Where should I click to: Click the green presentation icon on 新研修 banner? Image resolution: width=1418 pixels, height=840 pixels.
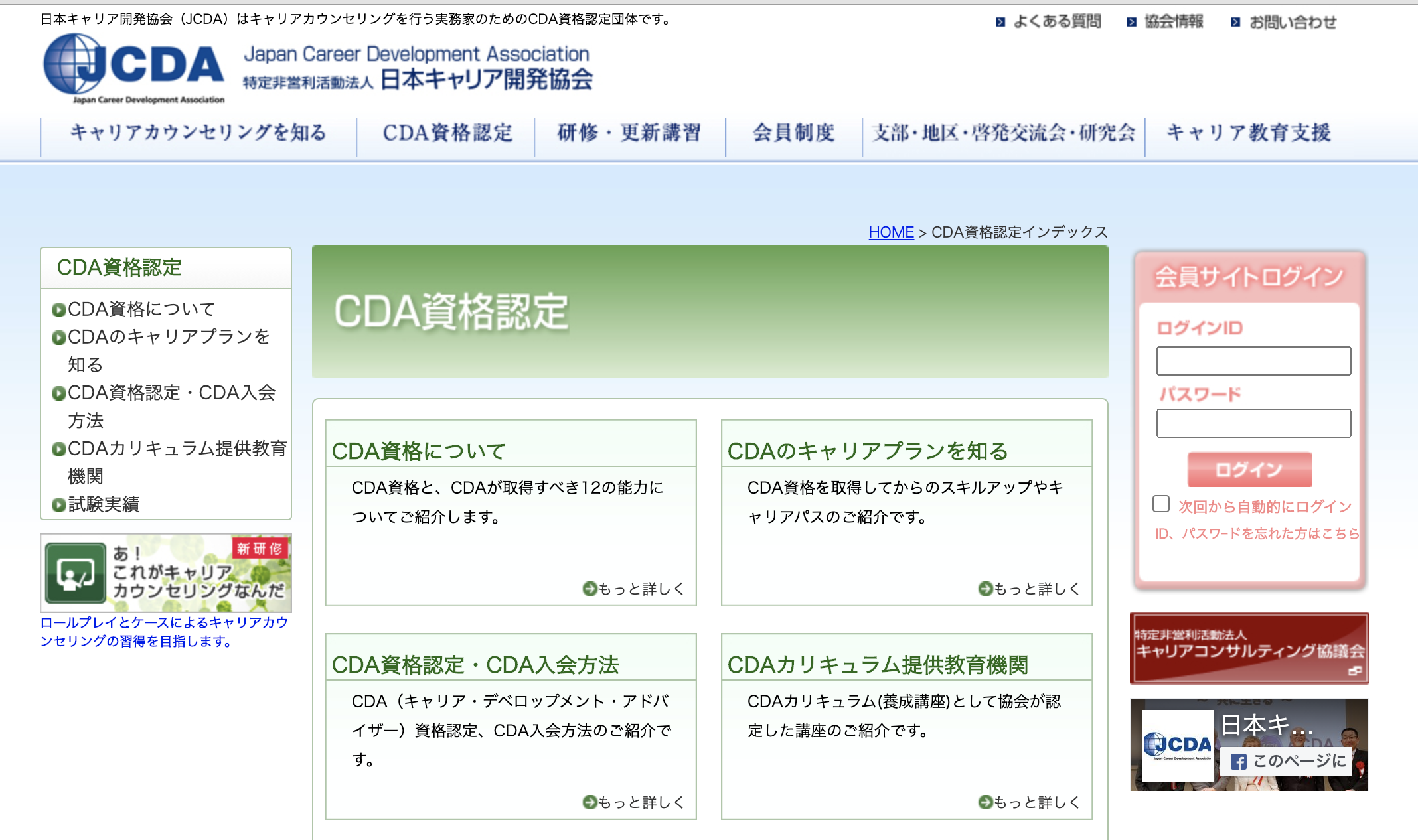pyautogui.click(x=75, y=573)
